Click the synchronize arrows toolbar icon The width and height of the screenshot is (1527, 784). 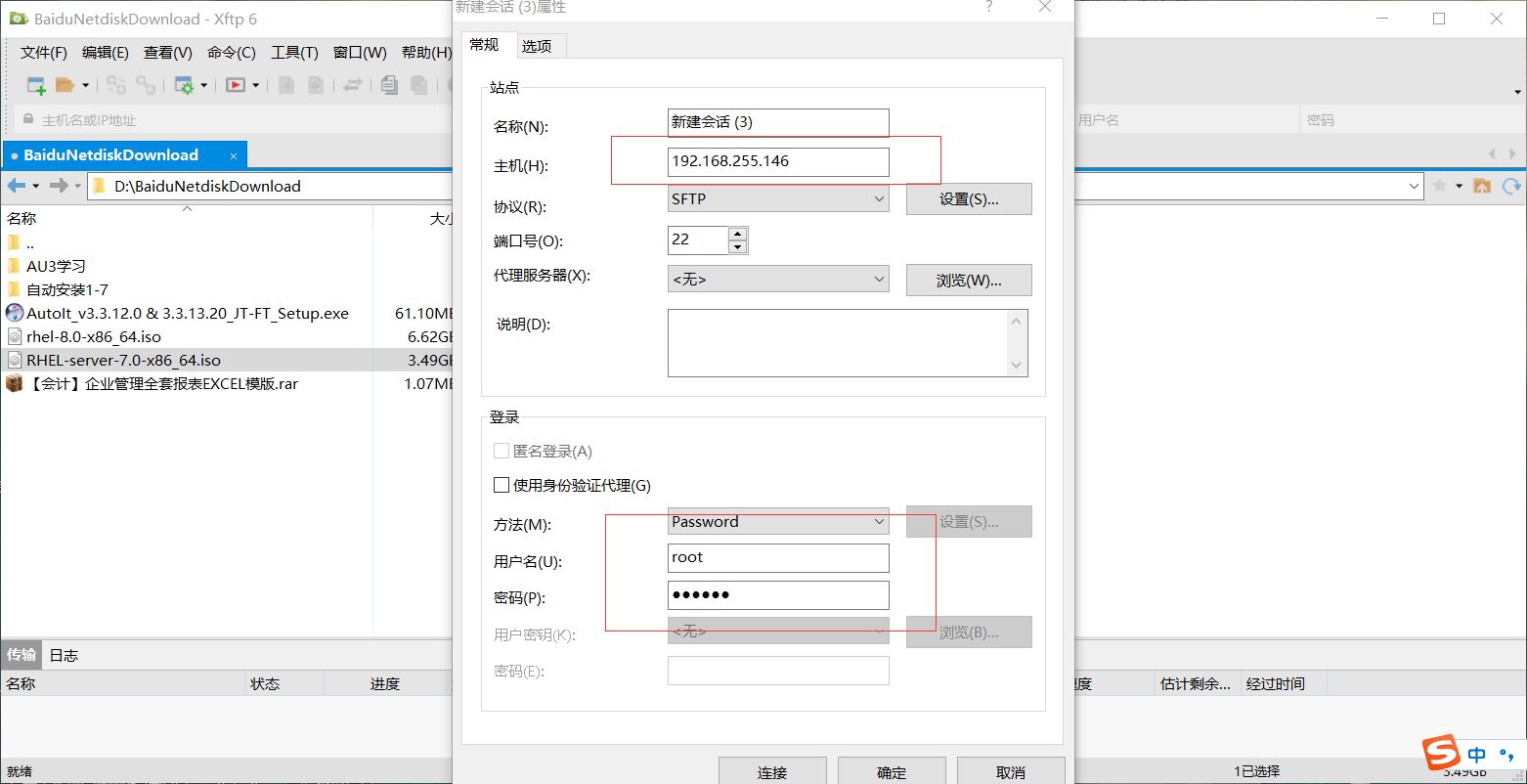pyautogui.click(x=353, y=85)
